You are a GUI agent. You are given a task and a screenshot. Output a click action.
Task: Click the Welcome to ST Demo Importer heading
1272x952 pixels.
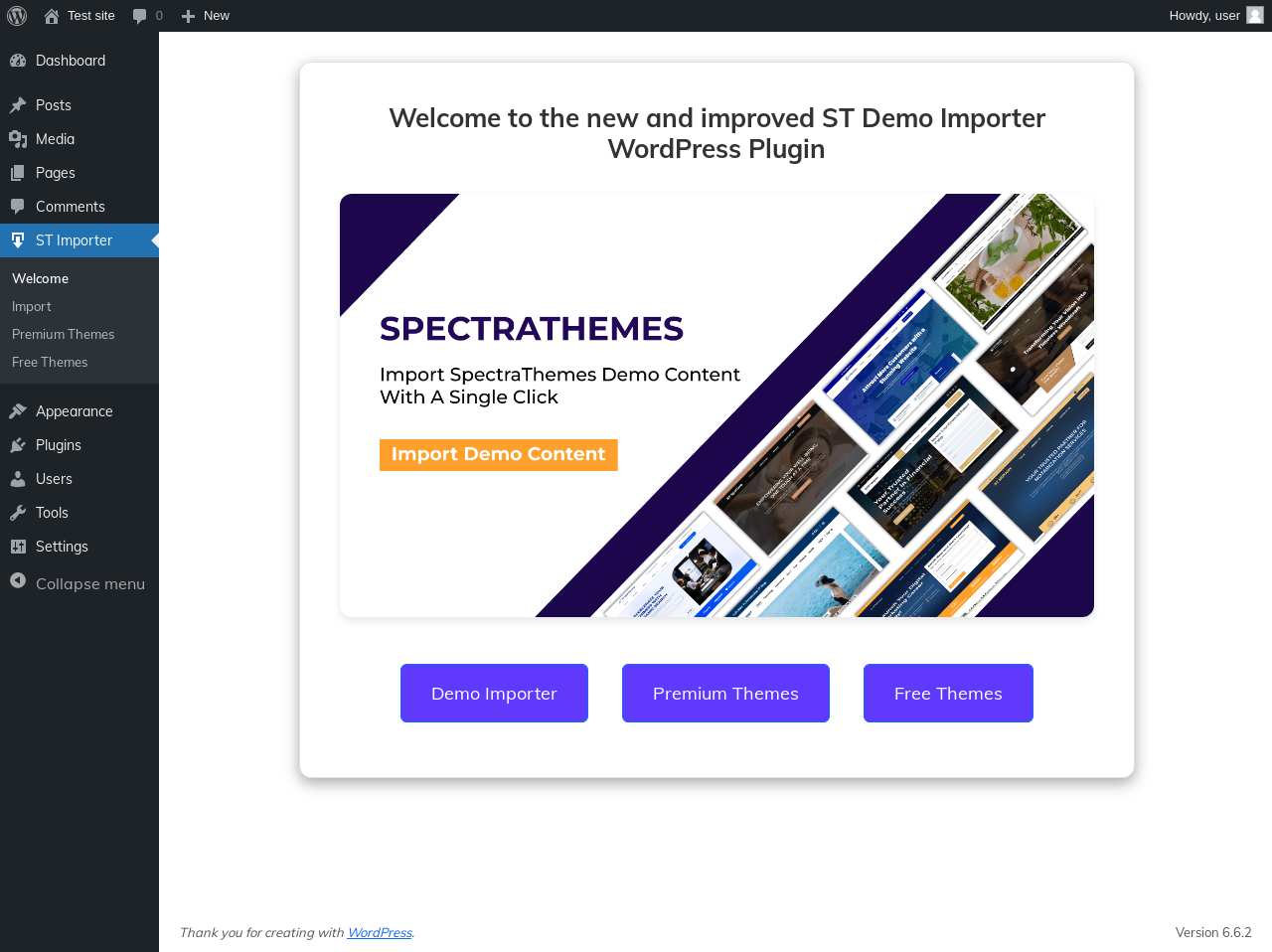[716, 133]
